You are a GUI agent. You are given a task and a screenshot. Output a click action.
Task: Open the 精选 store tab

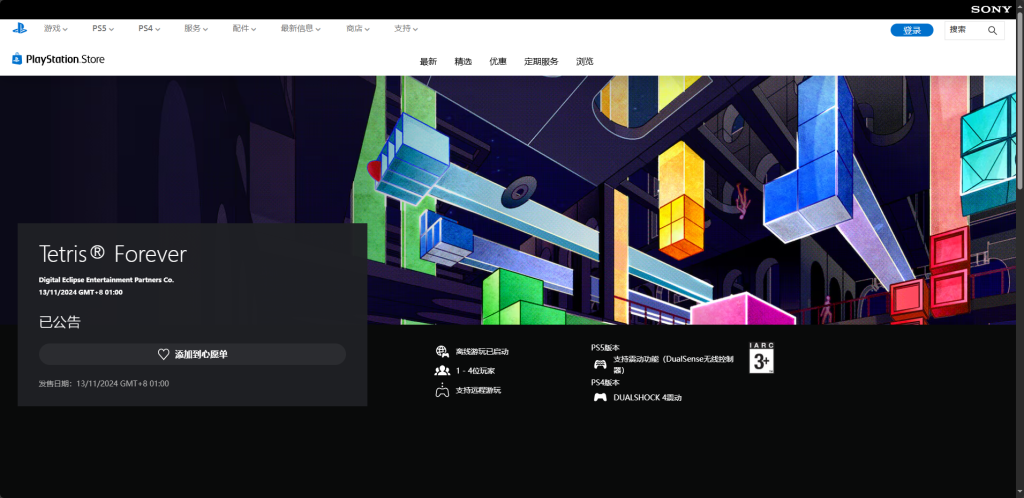point(463,61)
